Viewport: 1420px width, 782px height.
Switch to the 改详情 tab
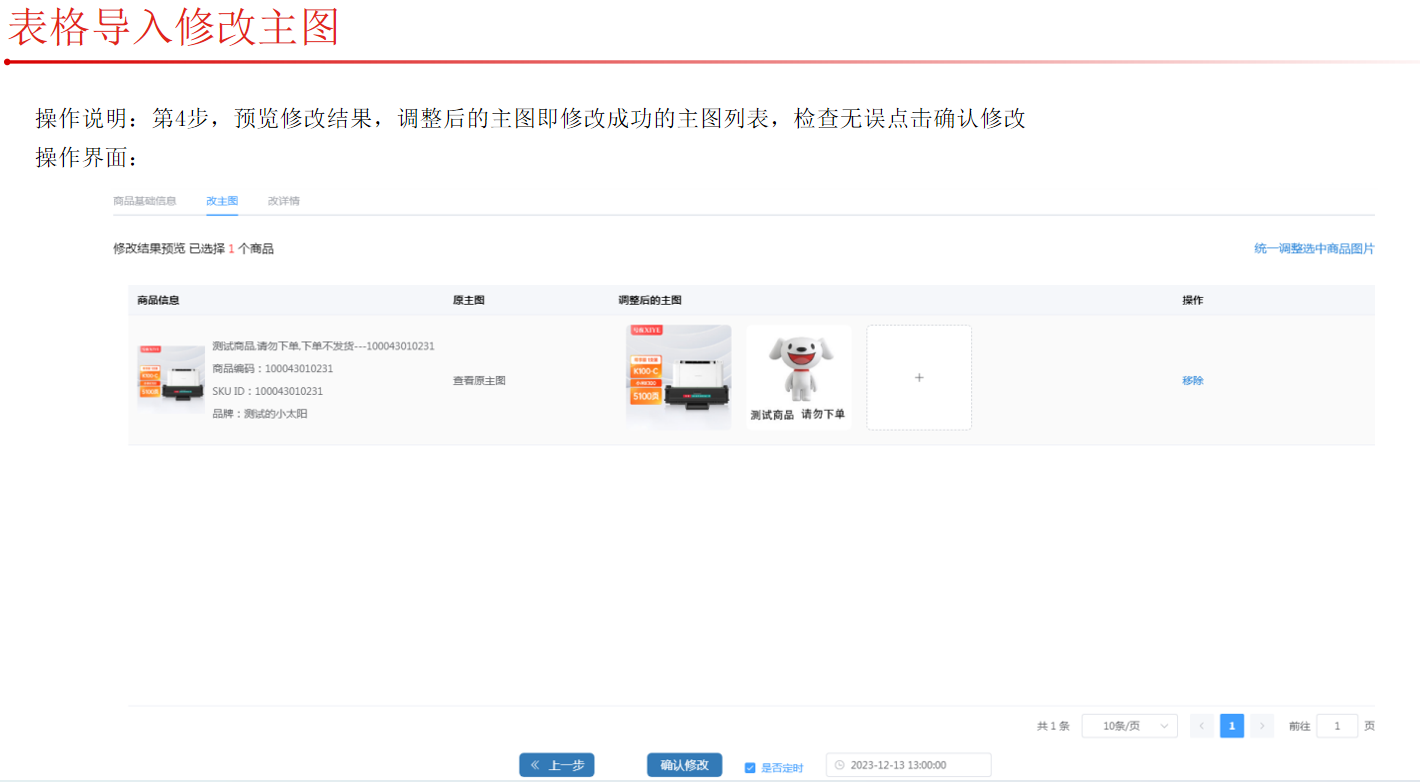(283, 201)
